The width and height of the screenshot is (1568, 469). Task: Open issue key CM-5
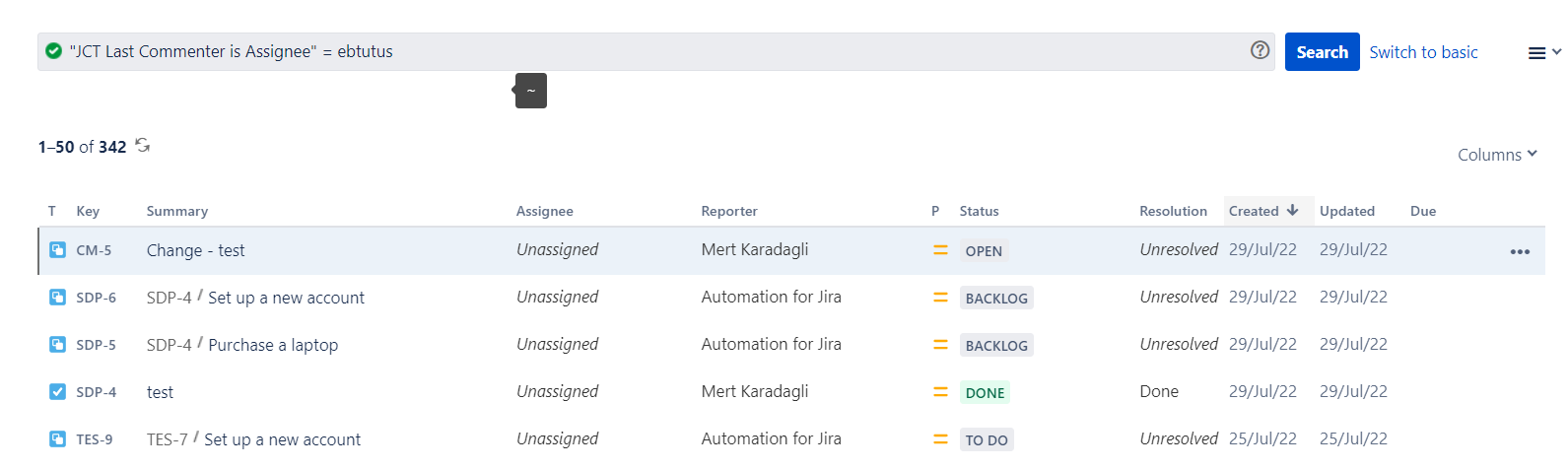[x=94, y=250]
